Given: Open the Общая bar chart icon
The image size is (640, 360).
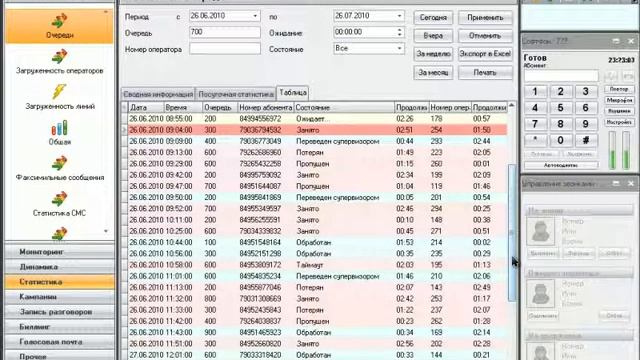Looking at the screenshot, I should (60, 128).
